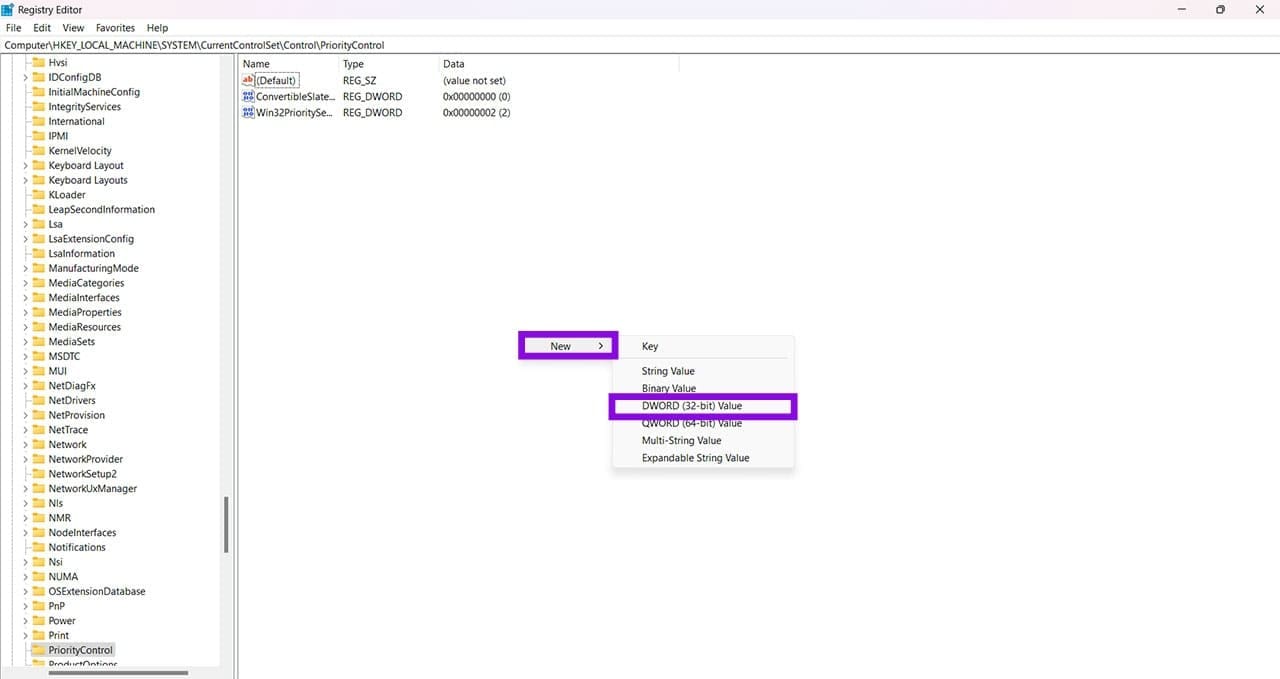Click the 0x00000002 (2) data cell
Image resolution: width=1280 pixels, height=679 pixels.
coord(477,113)
